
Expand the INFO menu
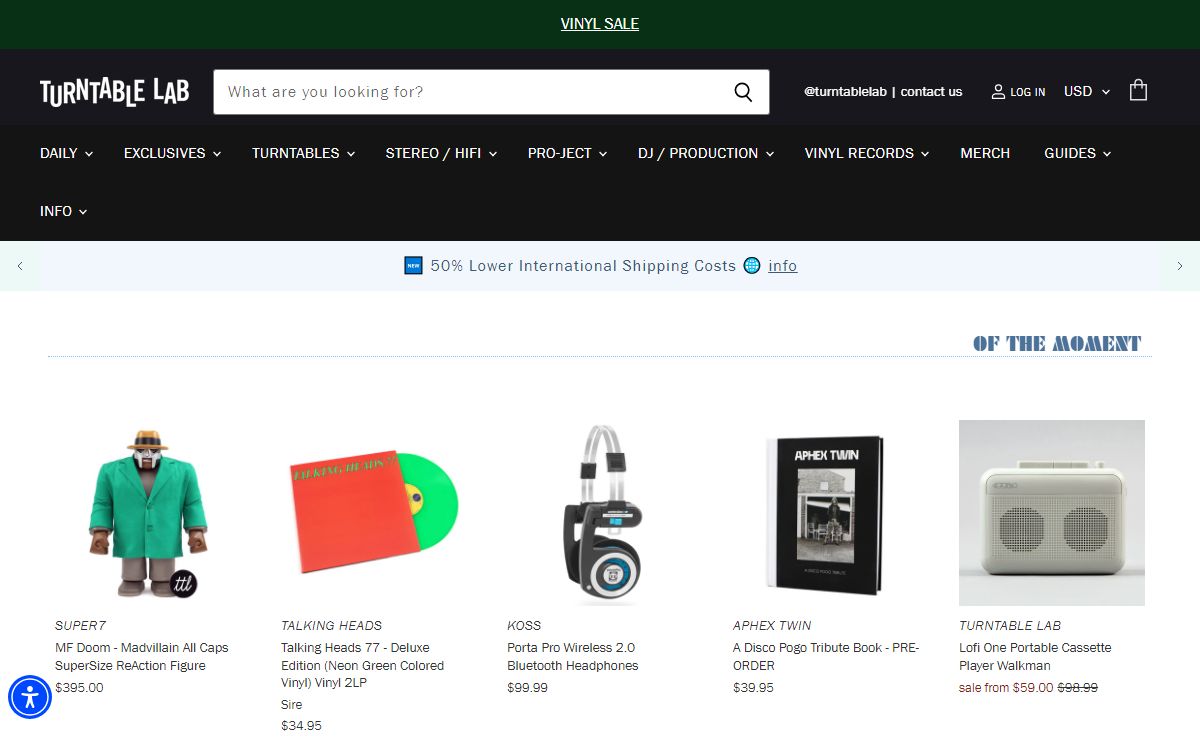point(63,211)
